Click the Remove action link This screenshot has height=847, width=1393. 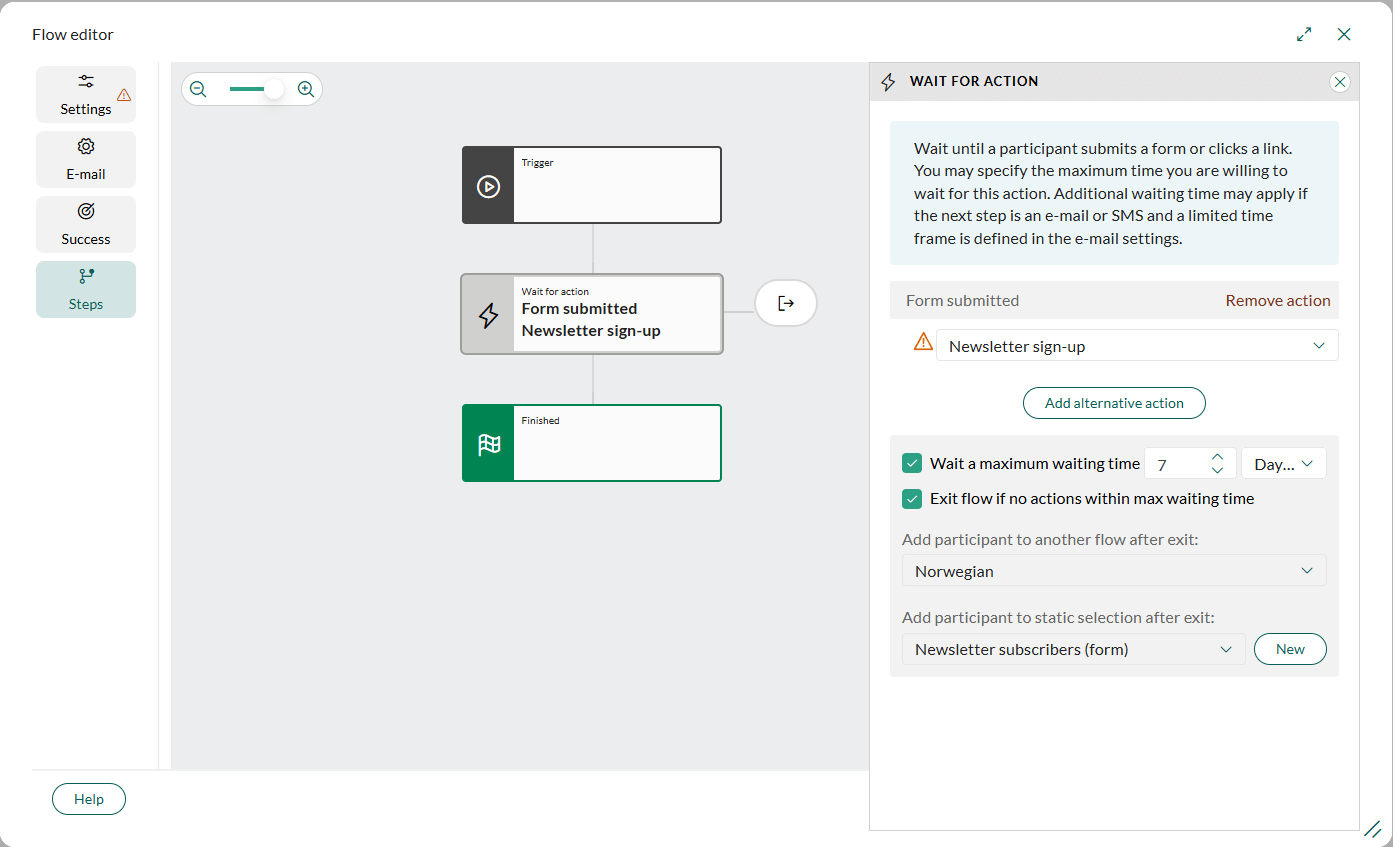click(1278, 300)
